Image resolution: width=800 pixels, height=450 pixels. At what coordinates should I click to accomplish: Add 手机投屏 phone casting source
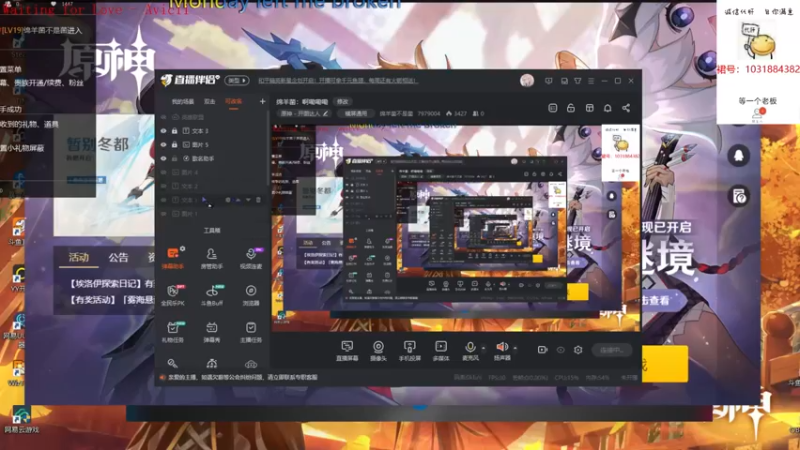click(x=410, y=351)
